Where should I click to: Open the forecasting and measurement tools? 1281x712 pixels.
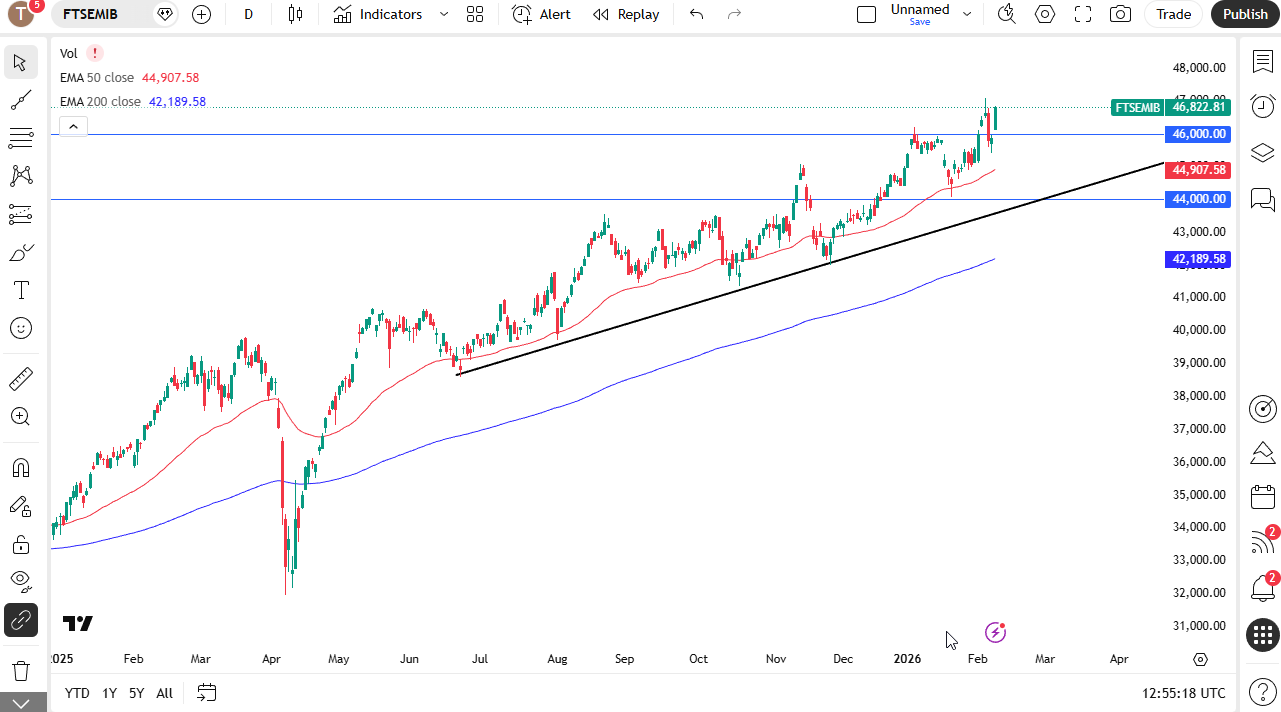point(20,214)
